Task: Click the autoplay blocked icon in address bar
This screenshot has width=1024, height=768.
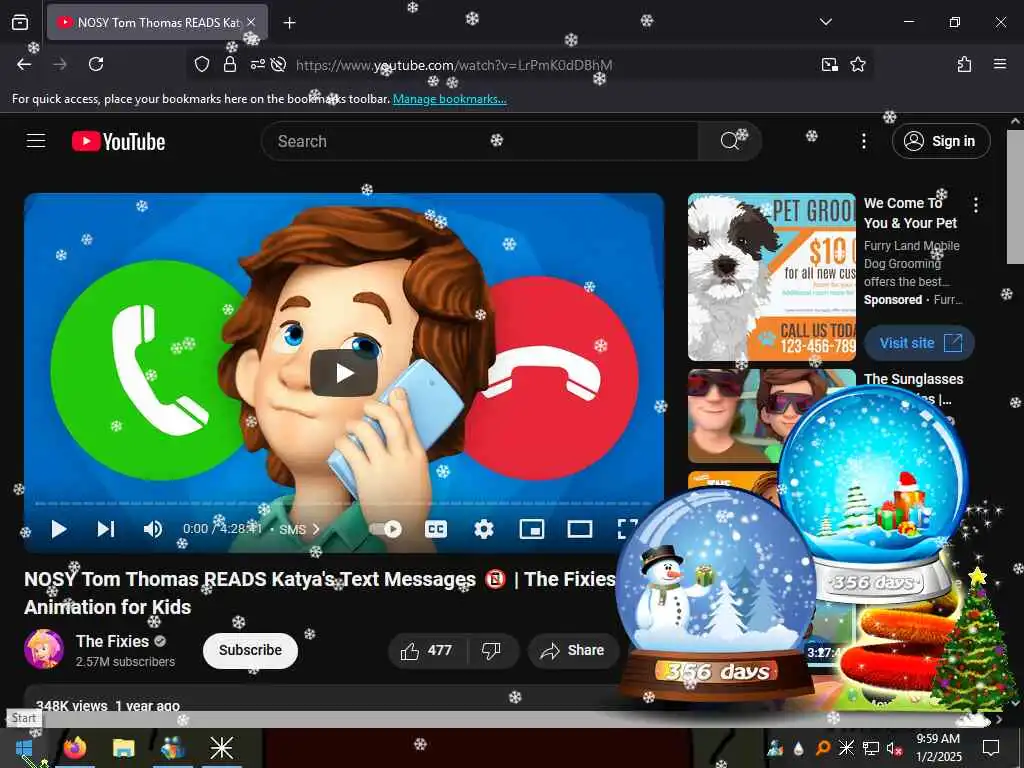Action: coord(279,64)
